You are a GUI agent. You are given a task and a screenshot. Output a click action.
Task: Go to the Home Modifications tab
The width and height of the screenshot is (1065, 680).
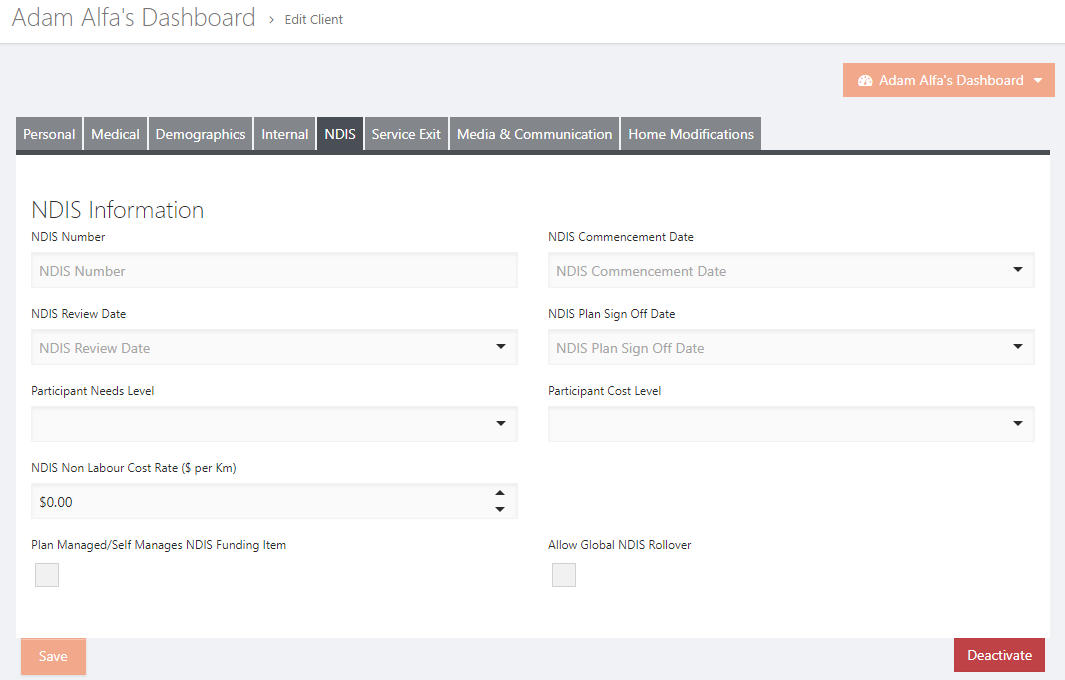(x=691, y=134)
